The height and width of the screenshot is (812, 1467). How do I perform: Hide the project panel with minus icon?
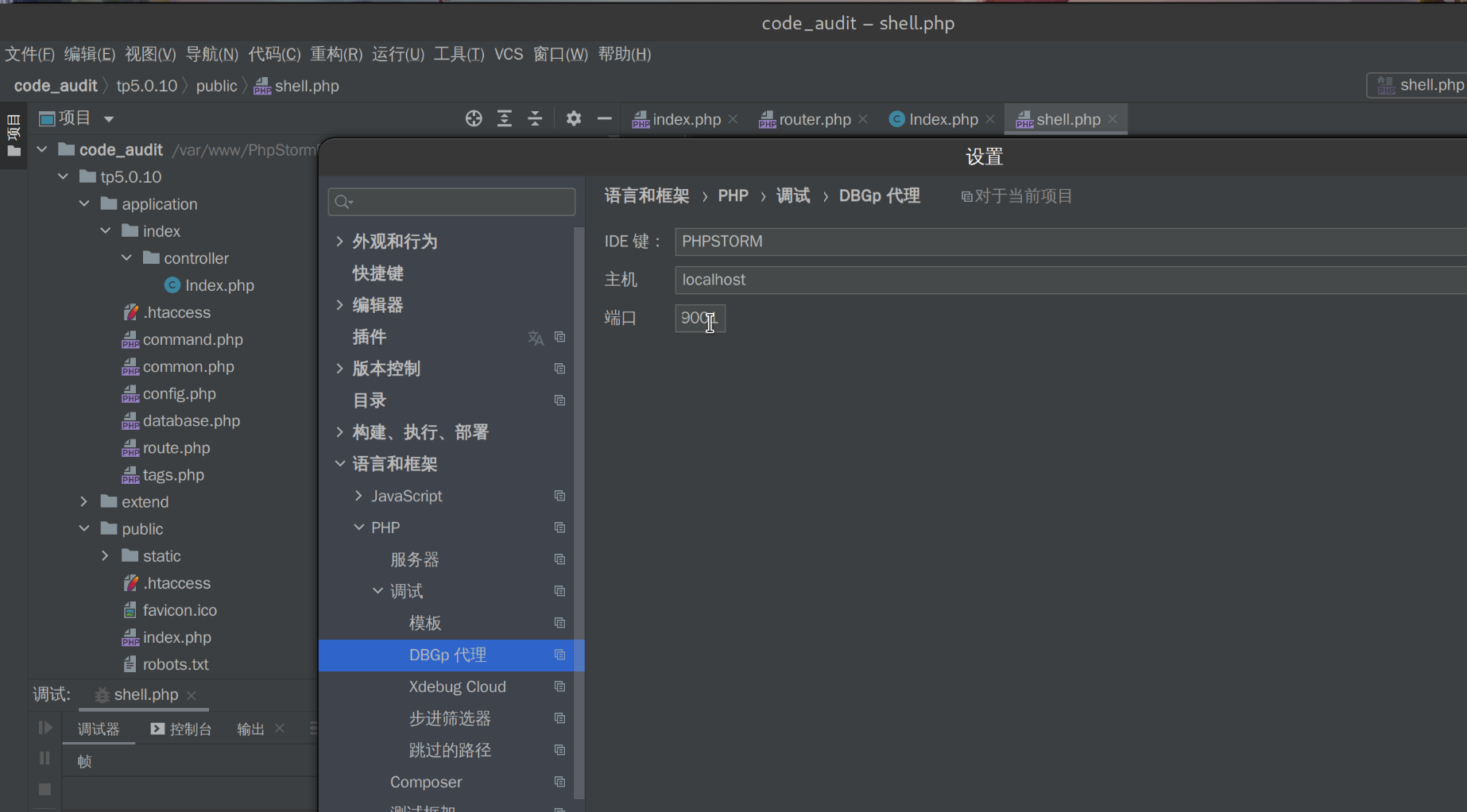[x=604, y=118]
